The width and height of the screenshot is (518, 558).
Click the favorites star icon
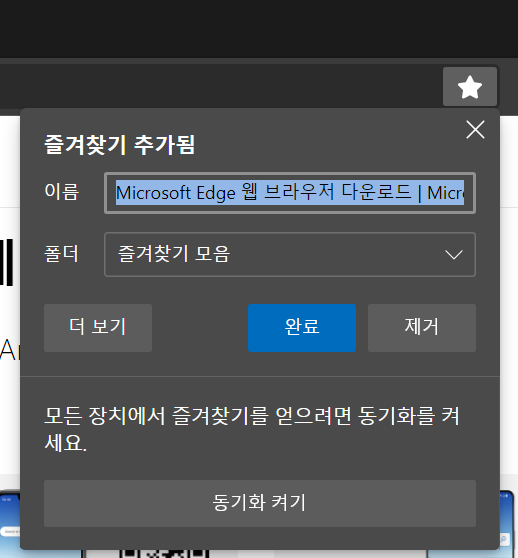coord(470,86)
